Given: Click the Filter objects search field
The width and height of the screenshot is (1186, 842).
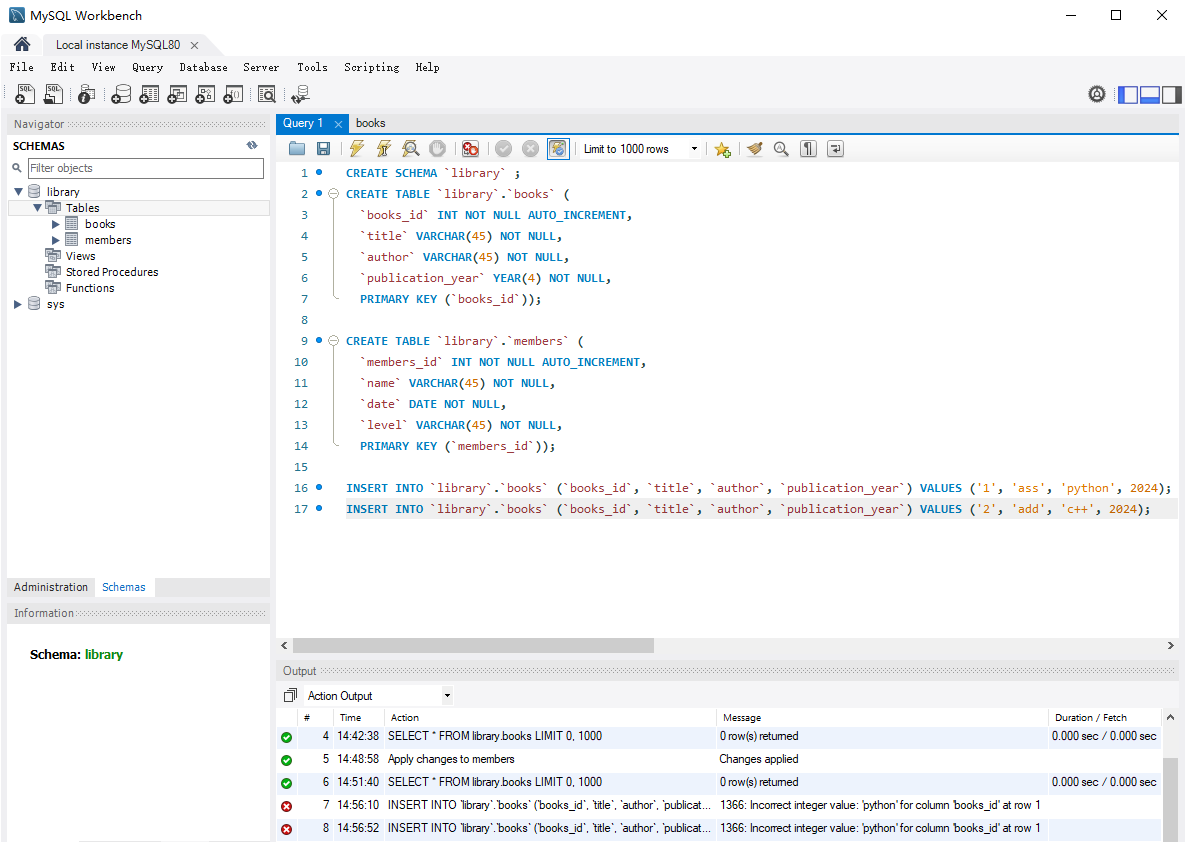Looking at the screenshot, I should click(145, 168).
